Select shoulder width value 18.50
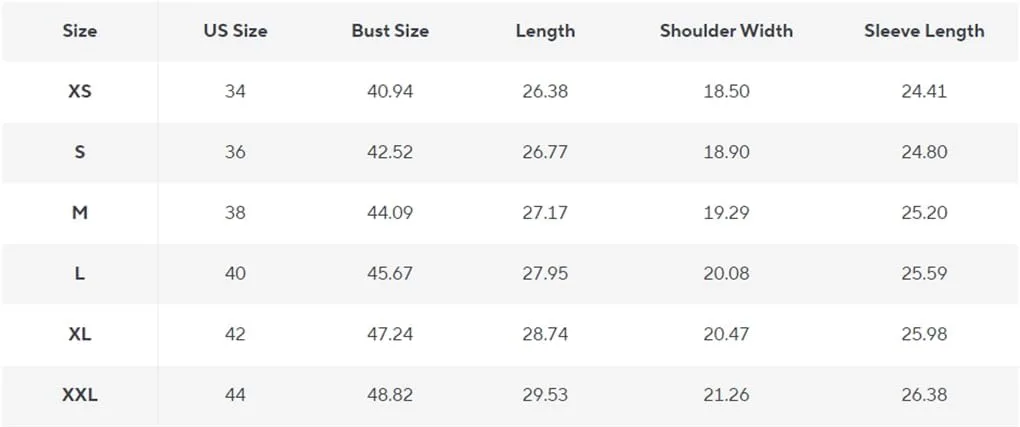This screenshot has width=1020, height=427. (726, 92)
